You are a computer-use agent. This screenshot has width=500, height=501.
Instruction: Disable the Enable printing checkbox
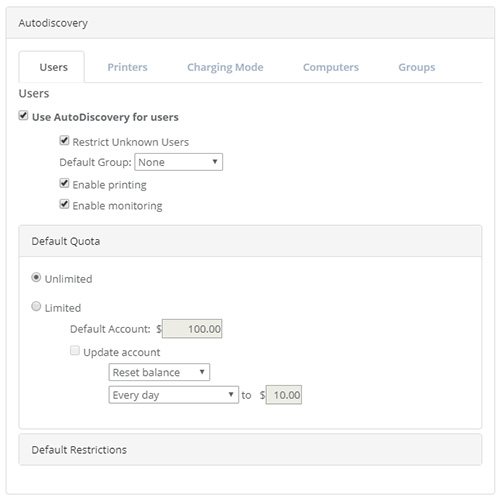coord(64,183)
